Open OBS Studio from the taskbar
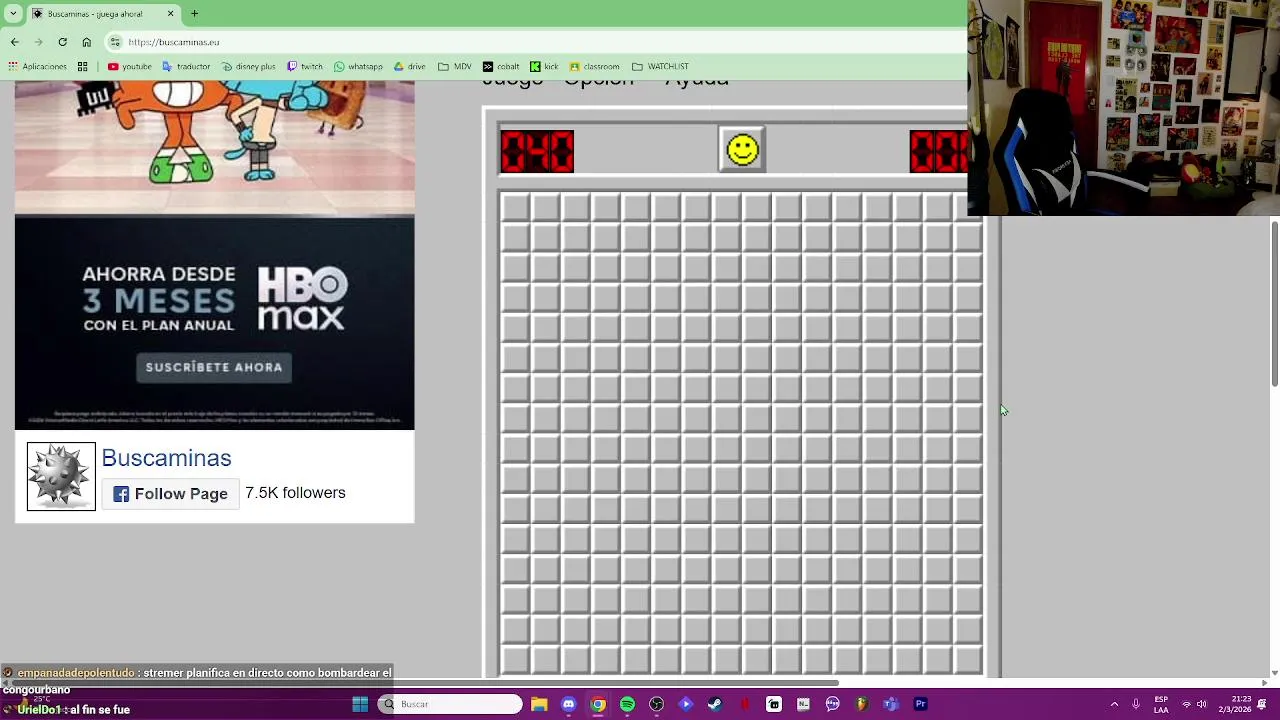1280x720 pixels. click(656, 704)
